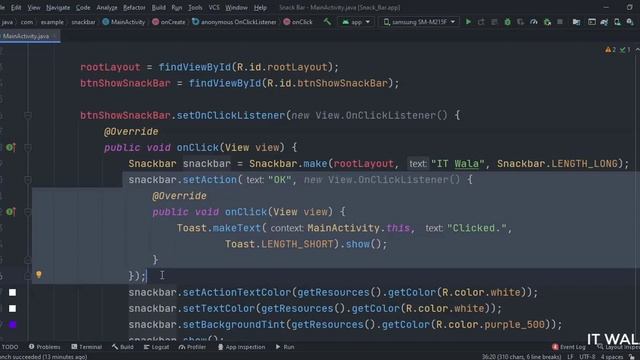This screenshot has width=640, height=360.
Task: Open the View menu
Action: point(34,7)
